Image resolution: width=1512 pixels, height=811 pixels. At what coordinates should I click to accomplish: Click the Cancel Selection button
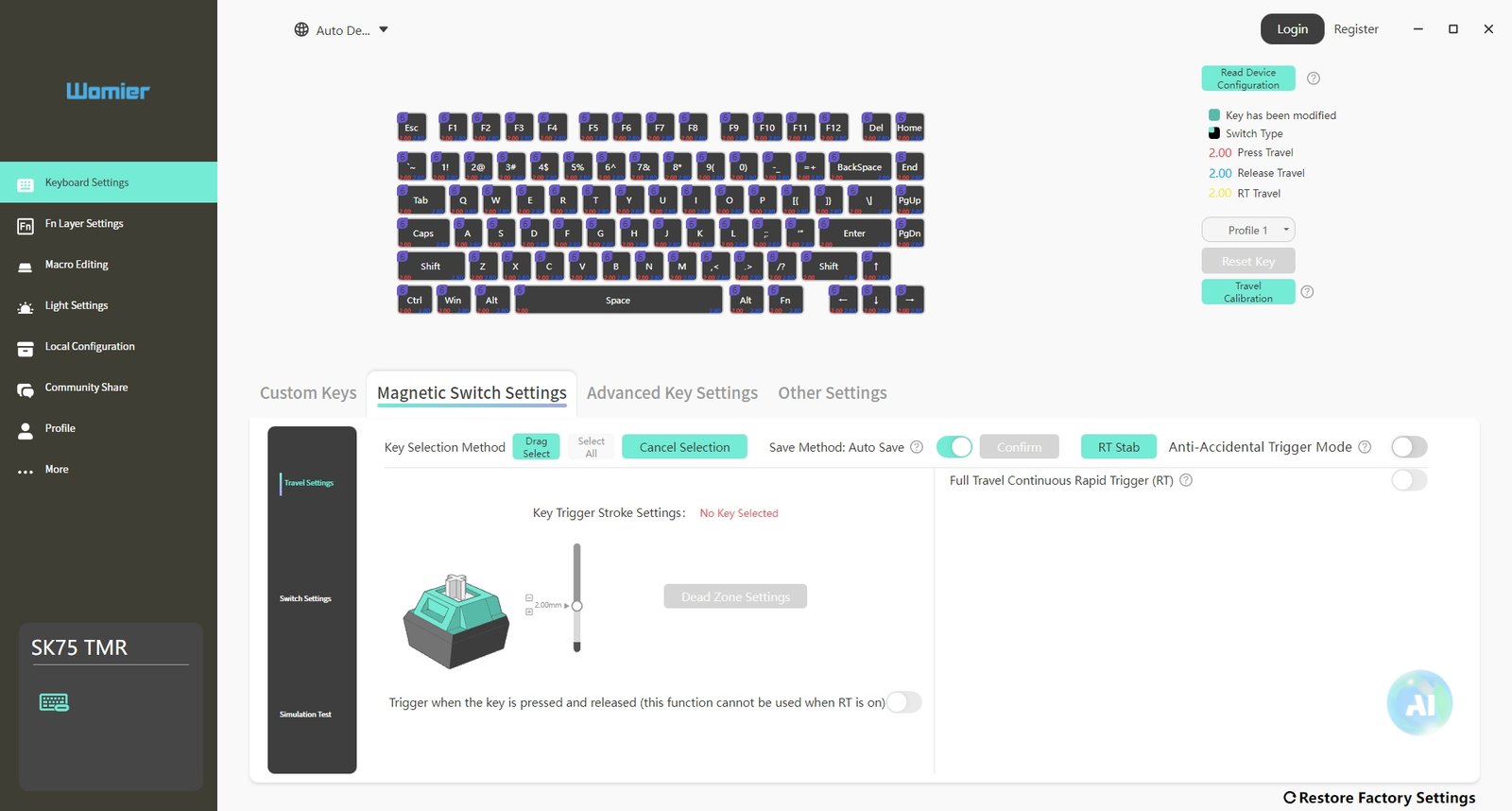[x=684, y=447]
